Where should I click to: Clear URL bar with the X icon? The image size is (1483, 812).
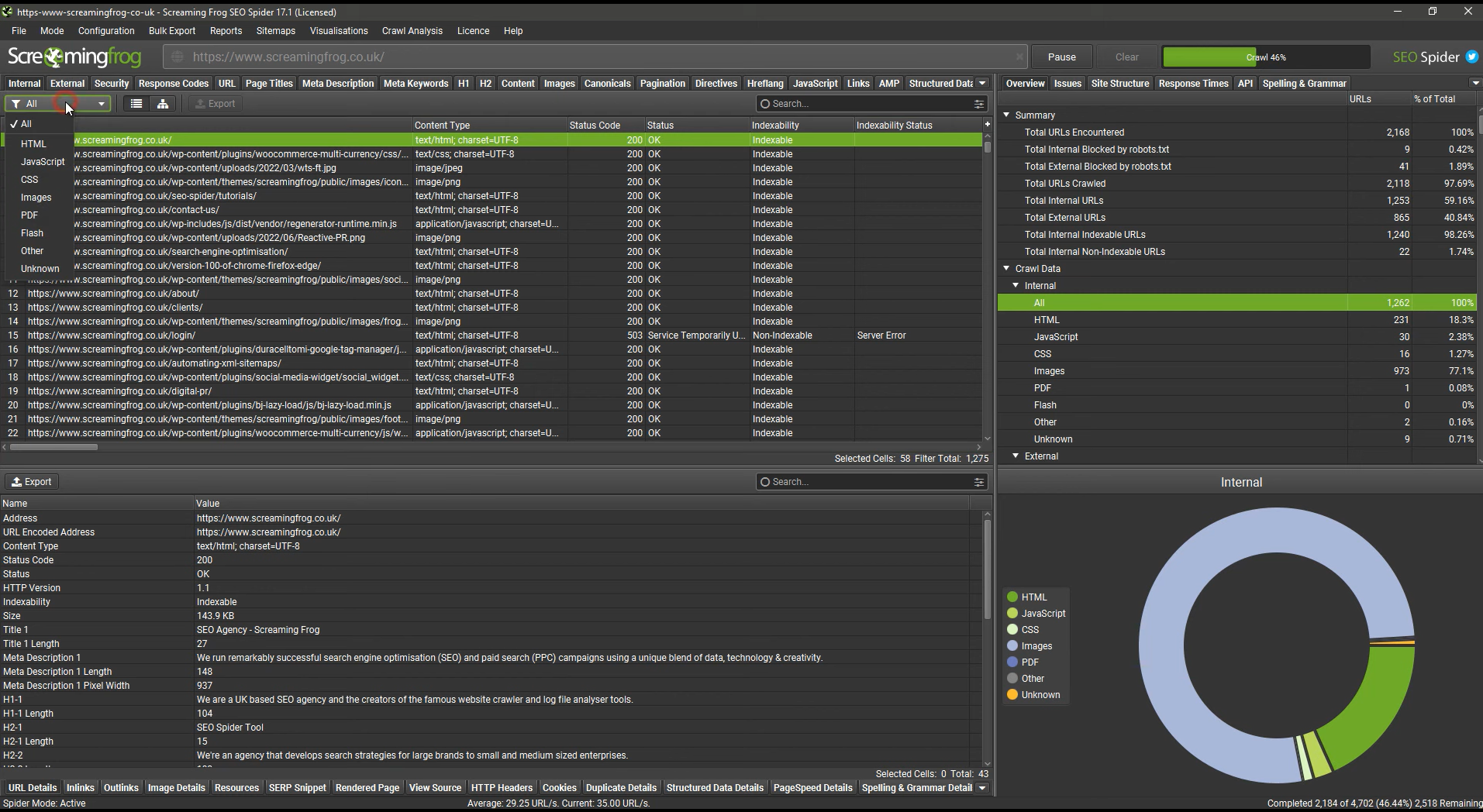tap(1019, 57)
